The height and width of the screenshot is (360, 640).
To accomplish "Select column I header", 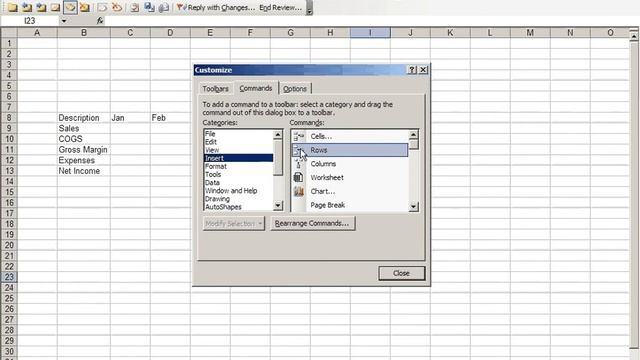I will 370,33.
